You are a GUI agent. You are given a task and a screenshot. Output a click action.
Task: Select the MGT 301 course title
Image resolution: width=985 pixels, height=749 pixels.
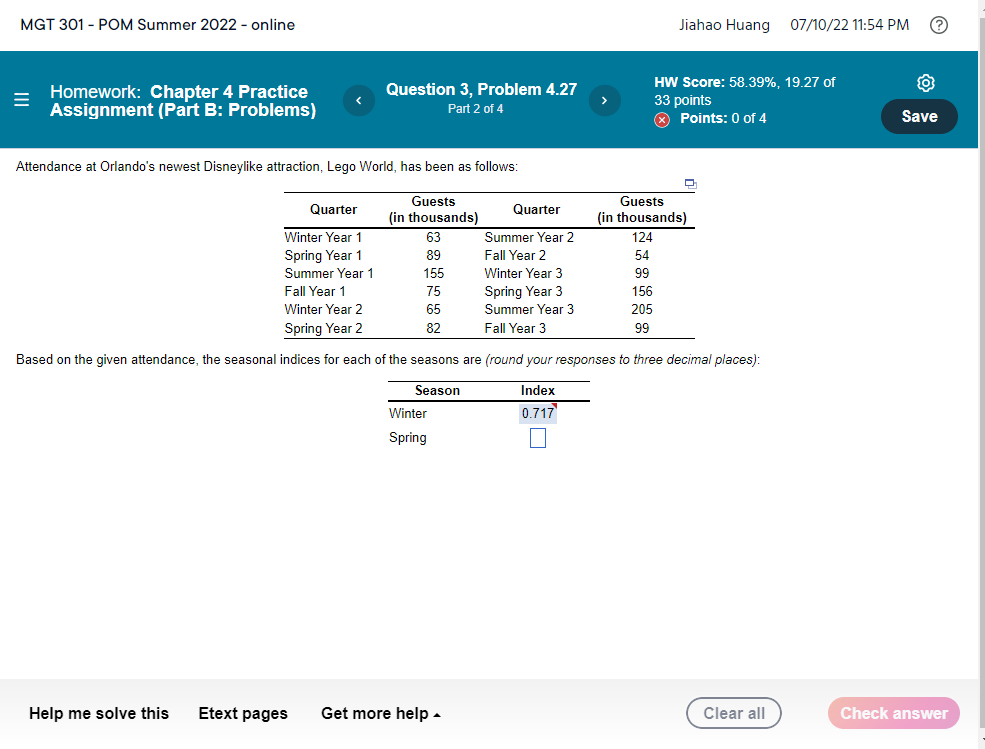click(x=157, y=25)
